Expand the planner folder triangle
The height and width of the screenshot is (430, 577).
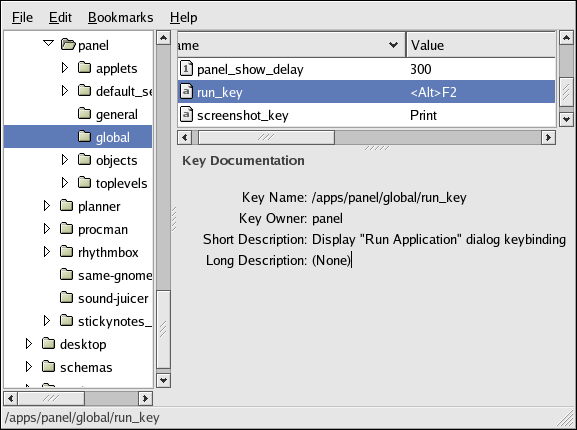tap(47, 206)
